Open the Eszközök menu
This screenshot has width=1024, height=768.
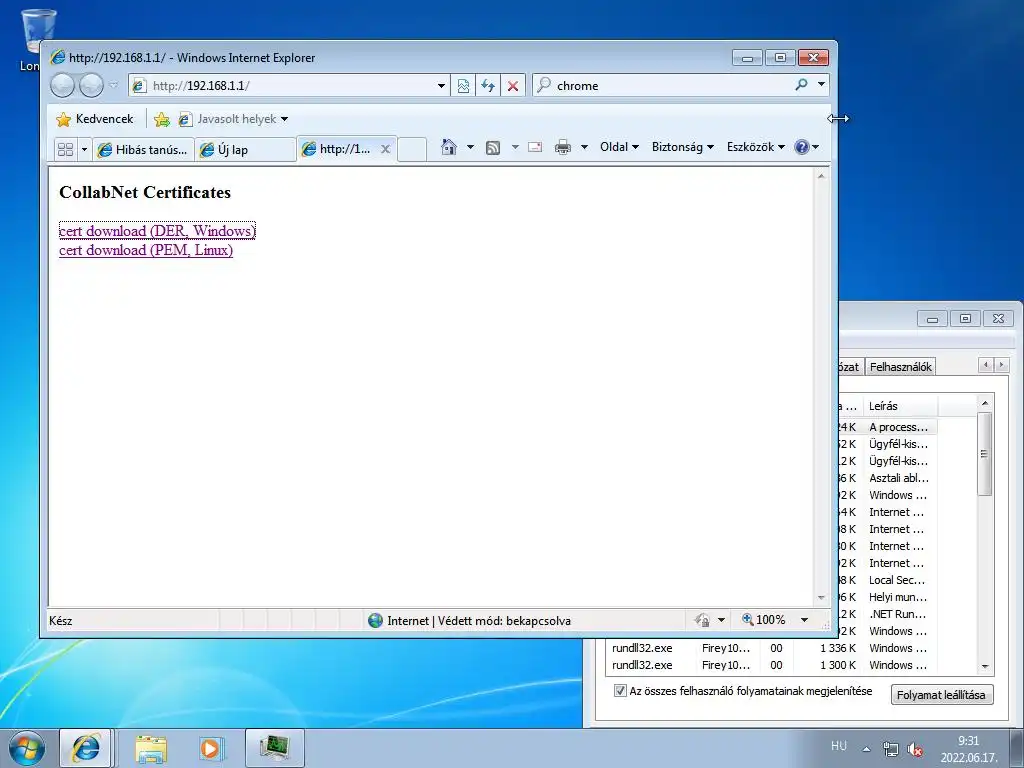756,147
